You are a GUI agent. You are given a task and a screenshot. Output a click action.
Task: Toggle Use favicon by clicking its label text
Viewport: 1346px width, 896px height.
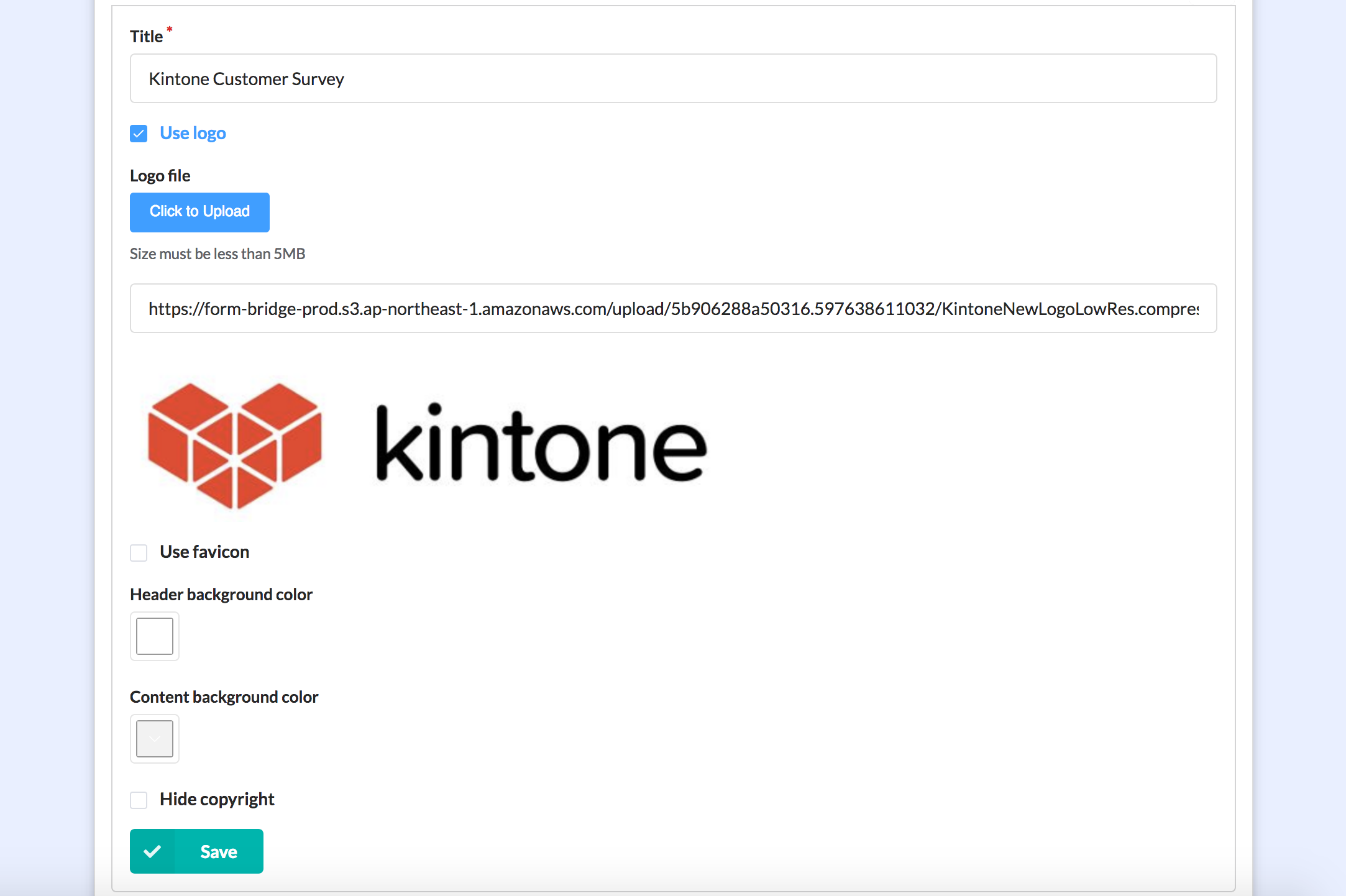click(204, 552)
